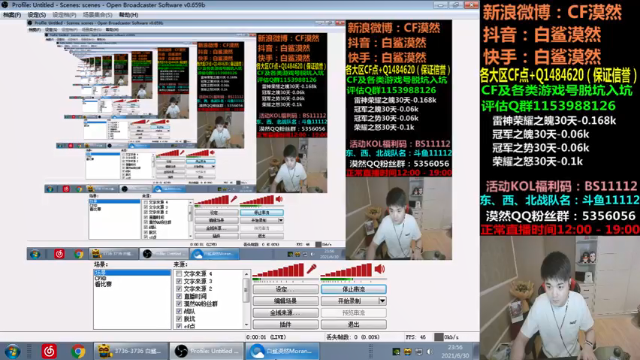
Task: Click the NVIDIA tray icon
Action: click(396, 352)
